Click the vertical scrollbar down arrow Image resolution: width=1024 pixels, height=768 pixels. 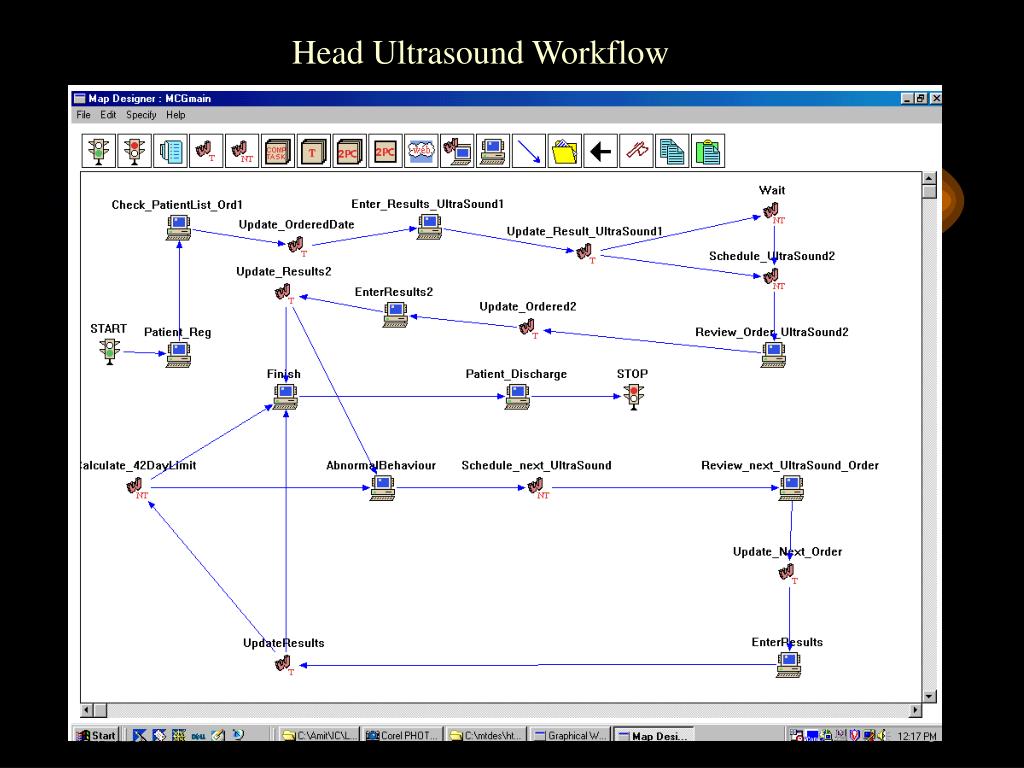click(929, 696)
